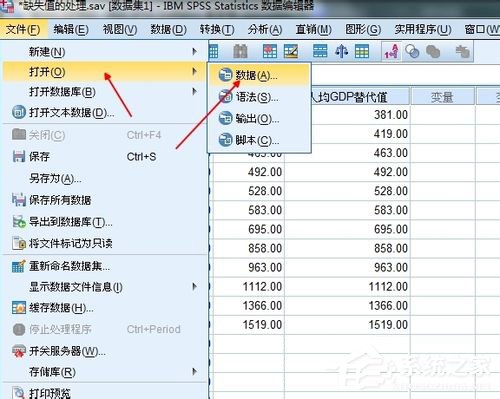
Task: Click the Insert Variable toolbar icon
Action: [x=291, y=52]
